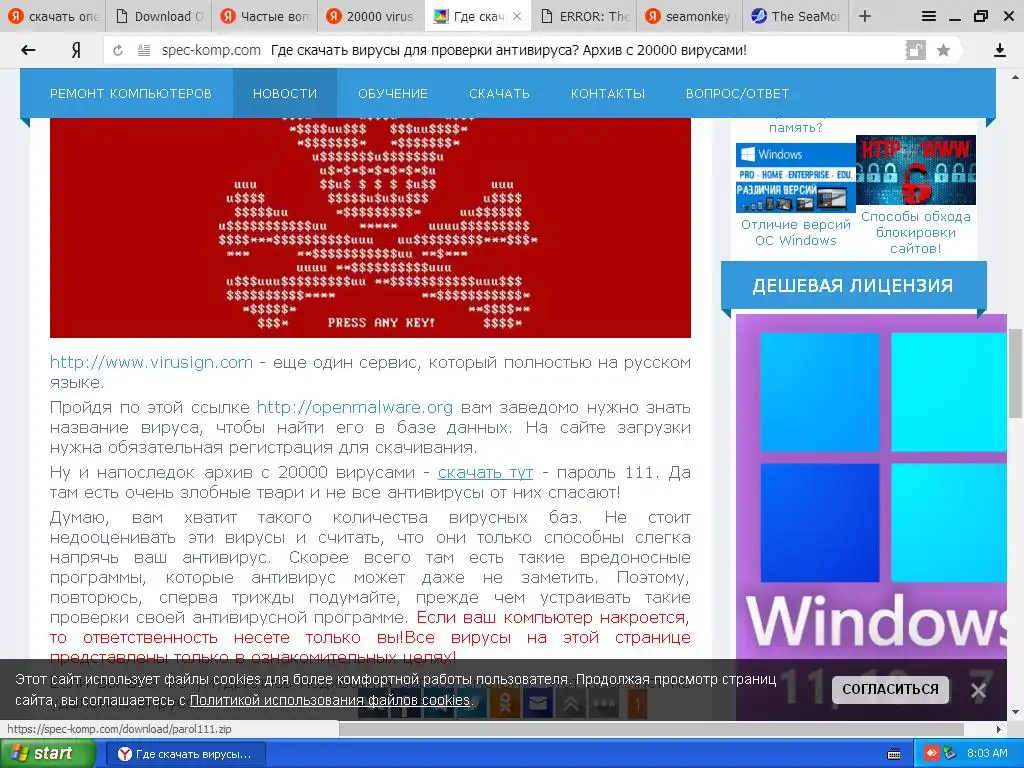Open 'Способы обхода блокировки сайтов!' link

916,232
